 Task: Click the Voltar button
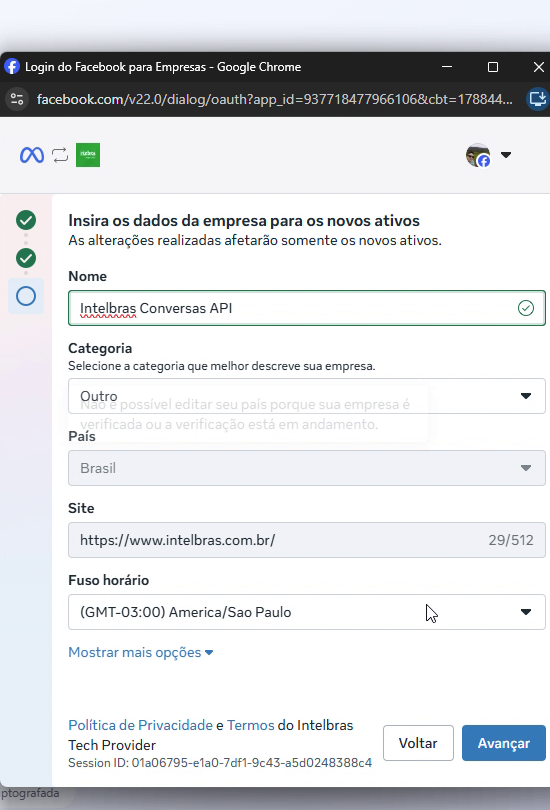pos(418,743)
